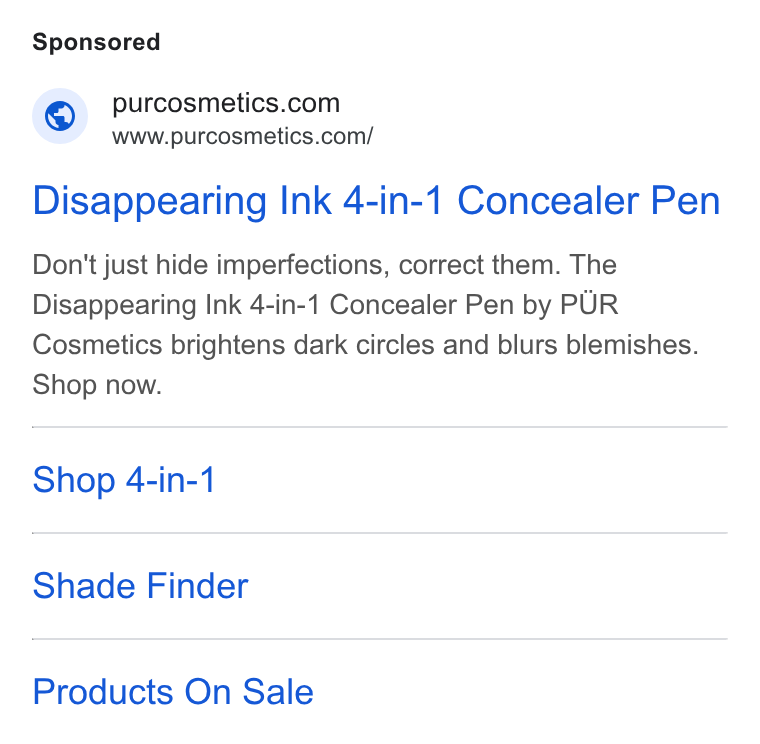The width and height of the screenshot is (760, 744).
Task: Click "Cosmetics brightens dark circles" description line
Action: point(233,345)
